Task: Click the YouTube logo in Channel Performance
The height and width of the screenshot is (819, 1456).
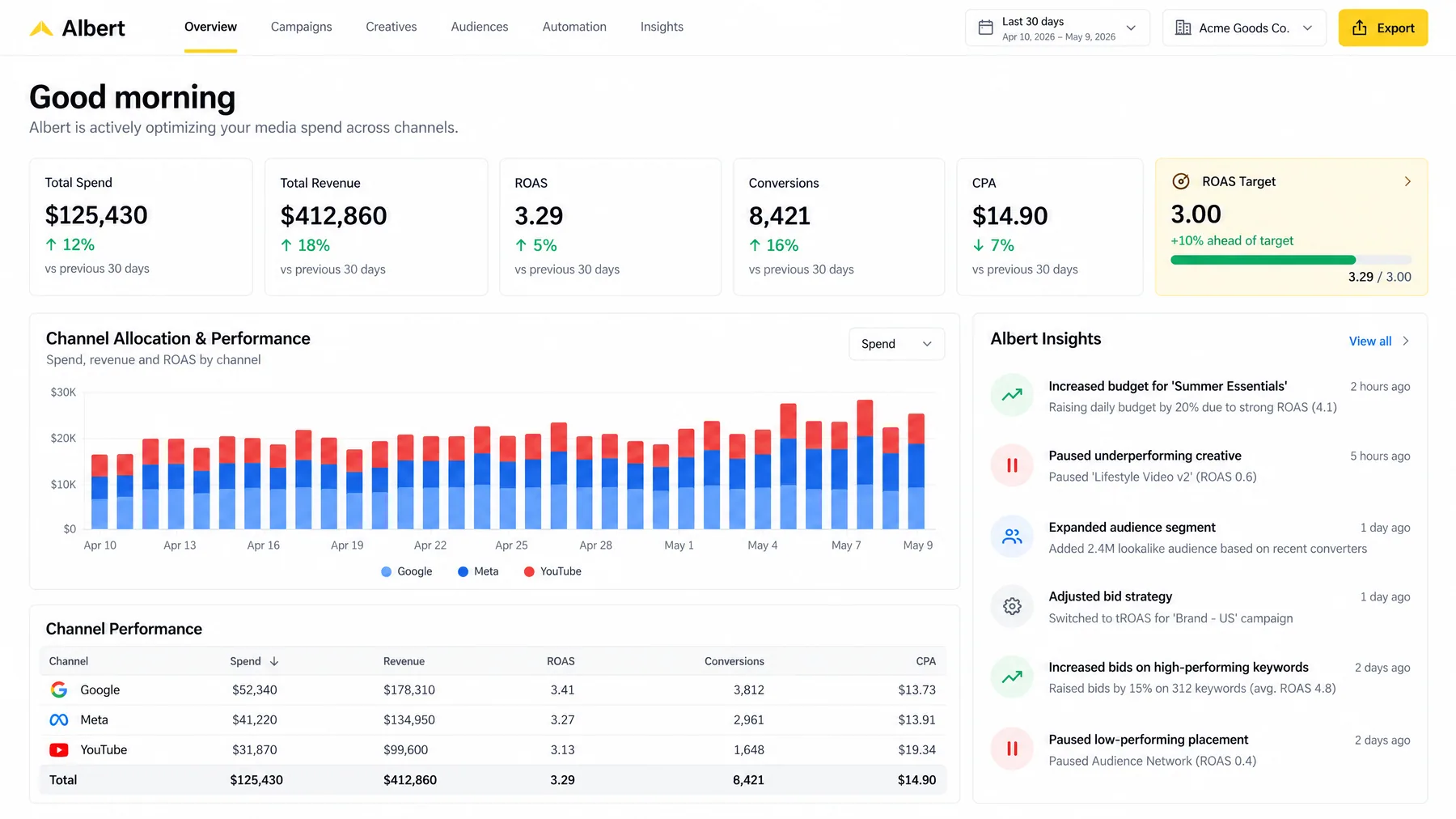Action: [x=59, y=750]
